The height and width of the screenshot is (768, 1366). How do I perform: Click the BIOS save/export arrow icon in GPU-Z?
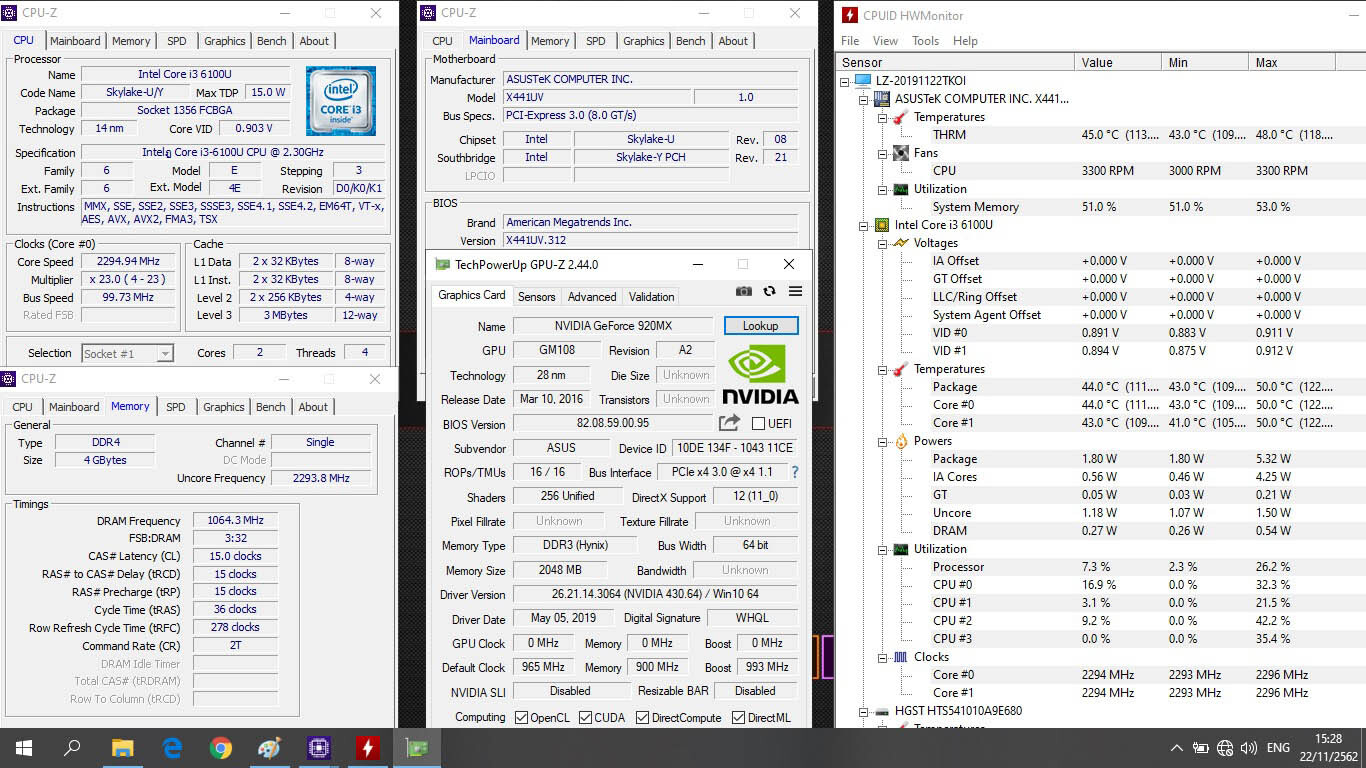(x=729, y=423)
